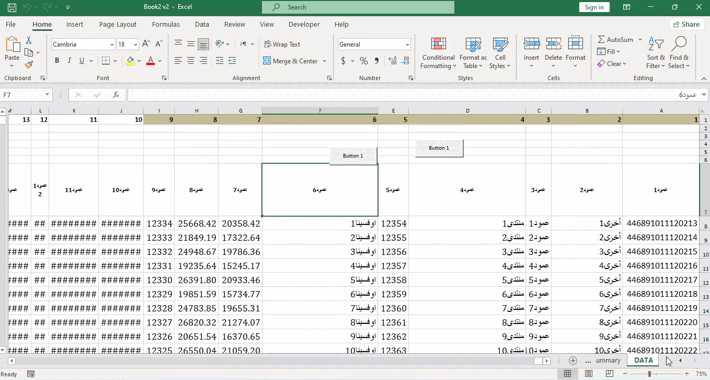Click Button 1 over column D
710x380 pixels.
pos(439,148)
